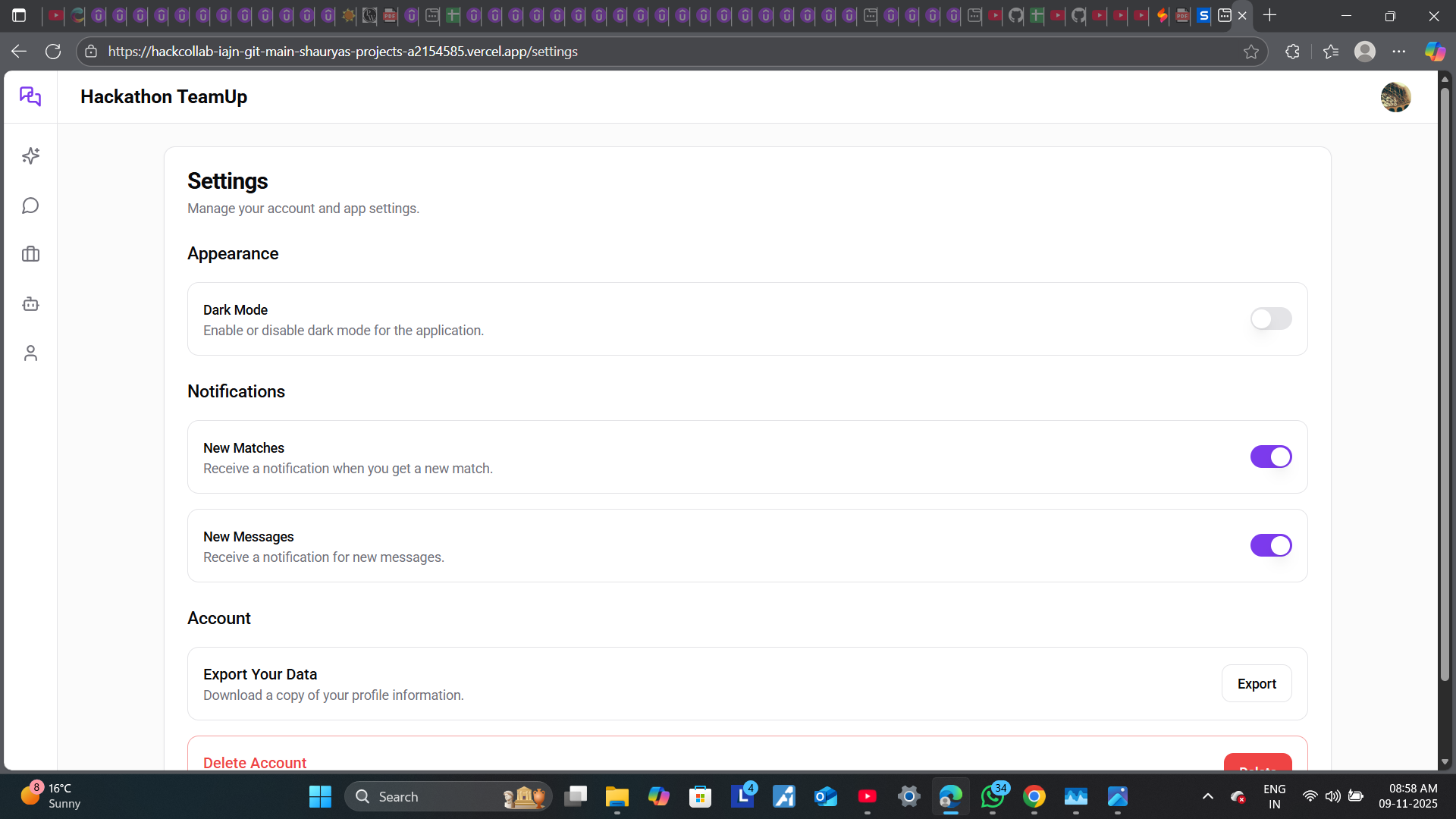The image size is (1456, 819).
Task: Click the Export button to download your data
Action: (1256, 683)
